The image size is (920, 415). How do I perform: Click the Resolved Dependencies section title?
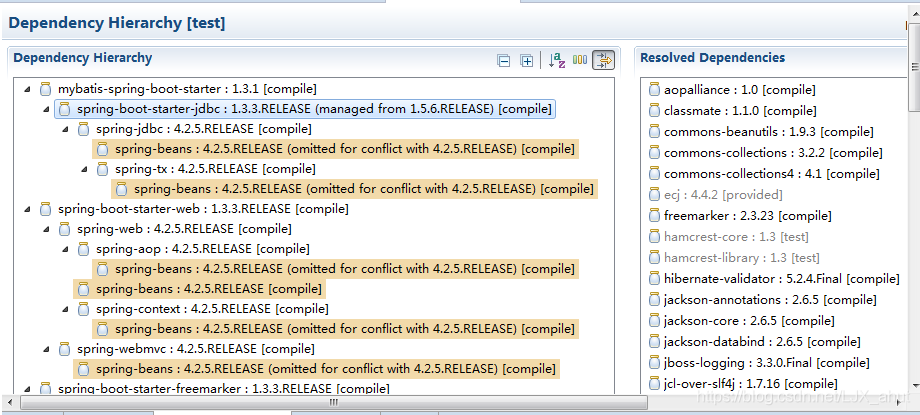712,58
